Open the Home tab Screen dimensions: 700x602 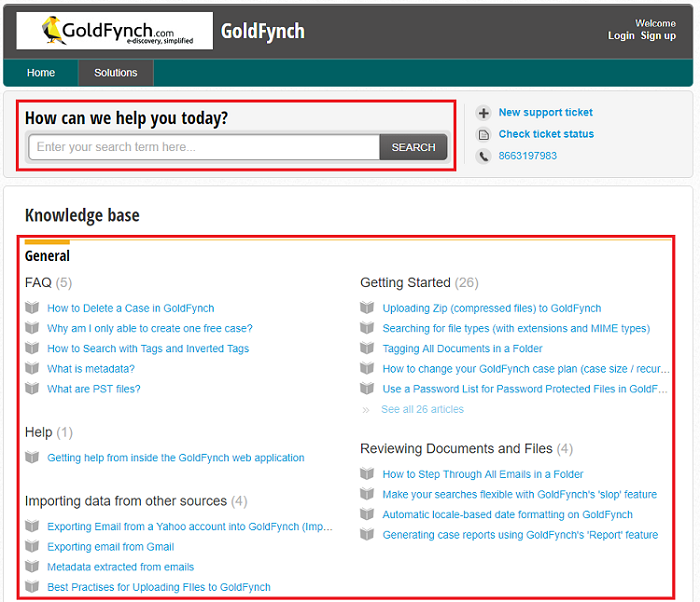[41, 73]
